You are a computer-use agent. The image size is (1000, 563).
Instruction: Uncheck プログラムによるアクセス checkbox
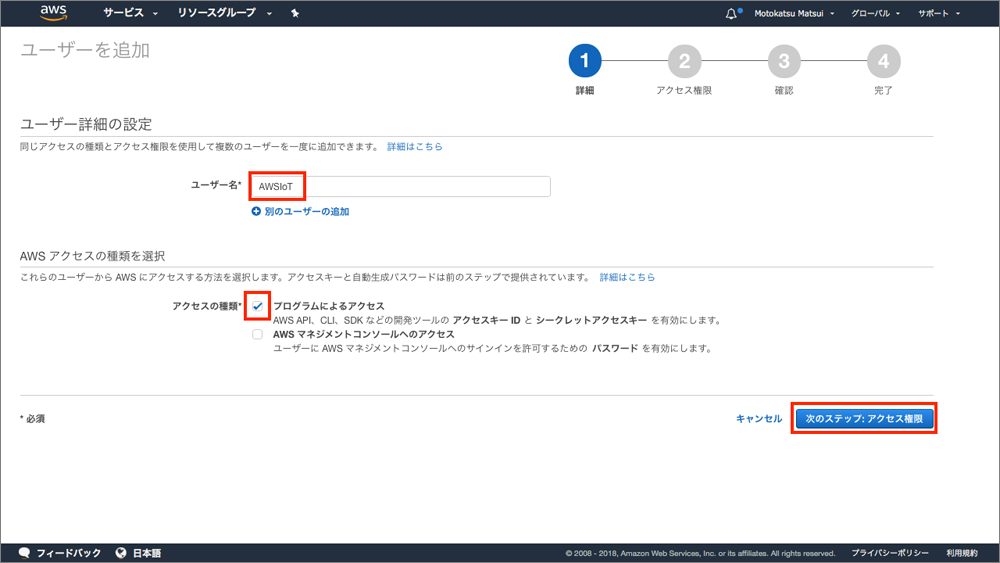pos(258,306)
